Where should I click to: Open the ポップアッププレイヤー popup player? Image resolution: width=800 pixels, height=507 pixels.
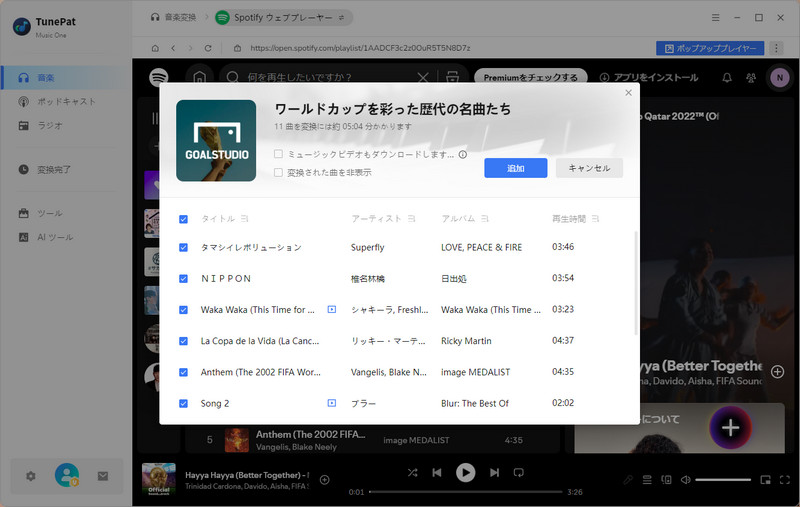coord(710,48)
